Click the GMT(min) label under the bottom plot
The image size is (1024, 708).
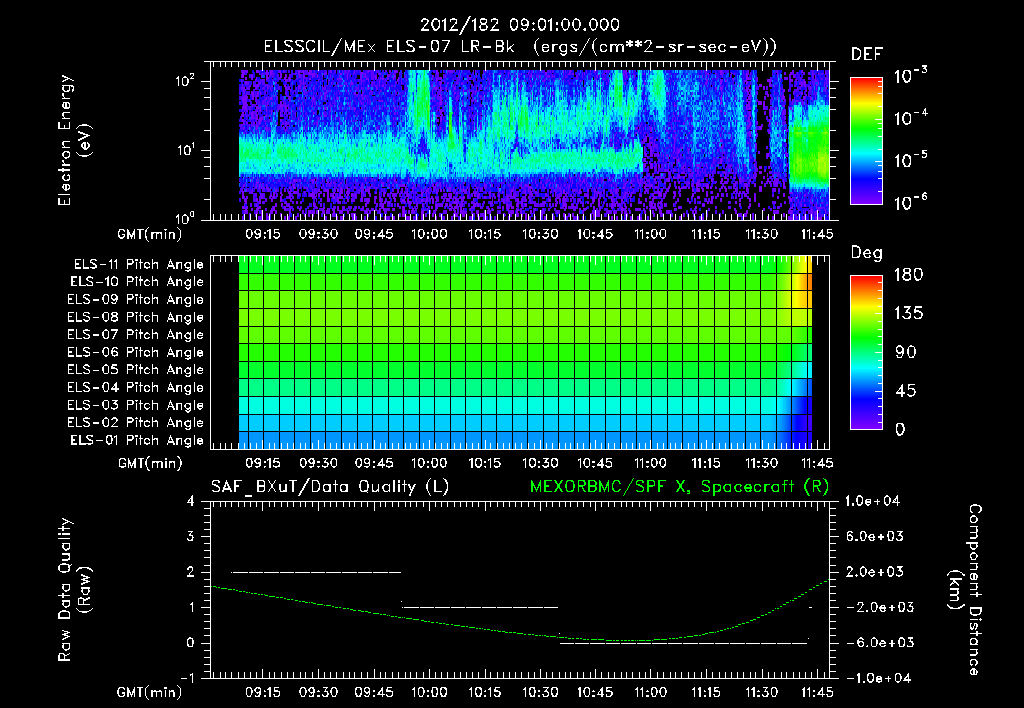(x=149, y=692)
